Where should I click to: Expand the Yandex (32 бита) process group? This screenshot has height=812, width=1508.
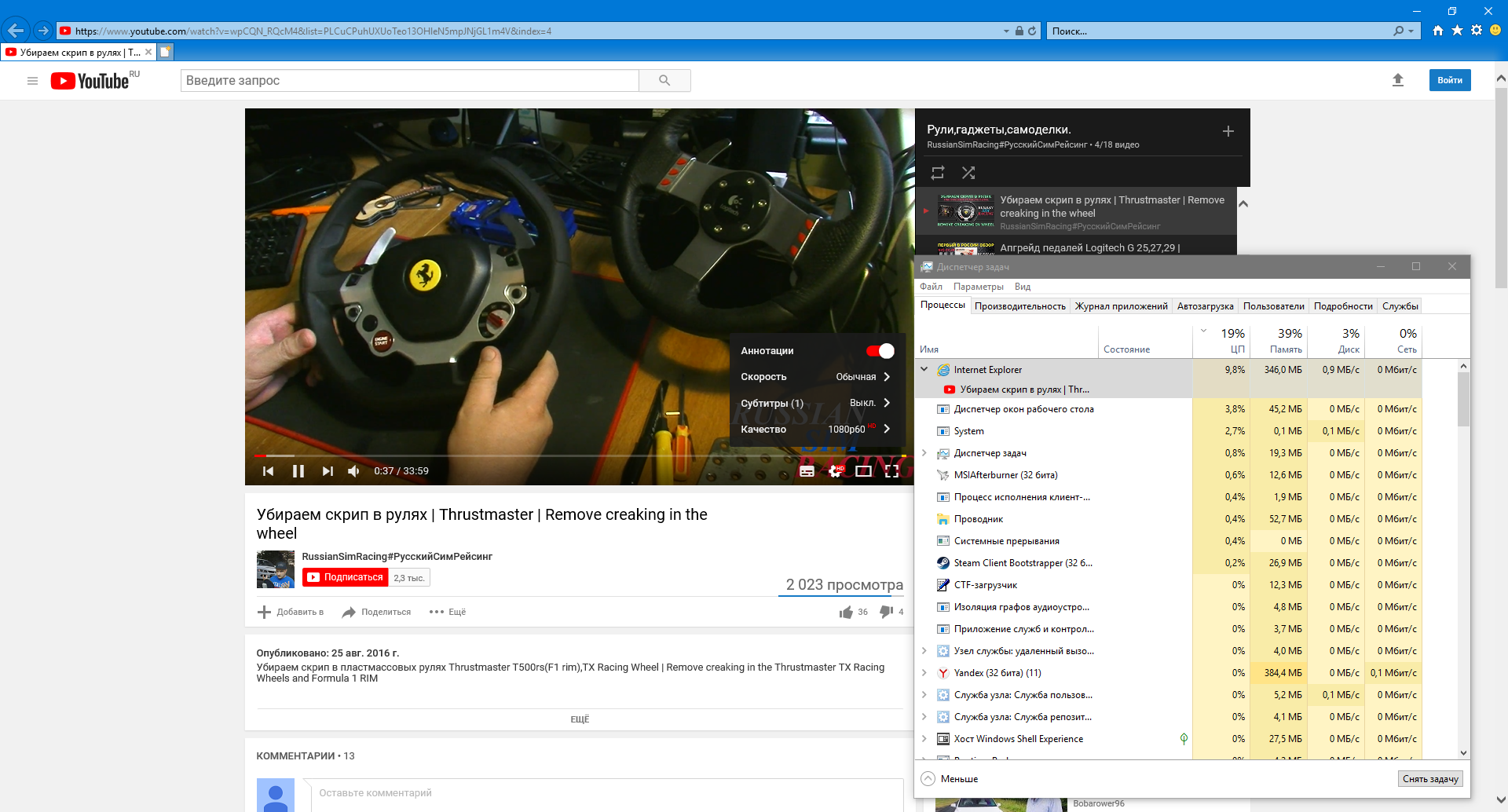coord(924,673)
